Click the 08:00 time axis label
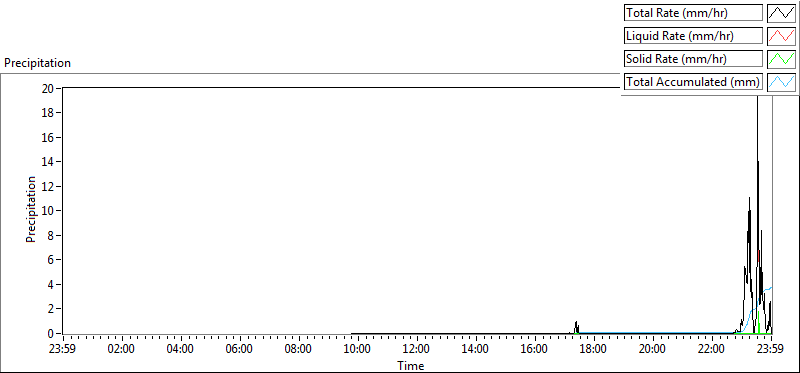This screenshot has height=373, width=800. coord(298,350)
